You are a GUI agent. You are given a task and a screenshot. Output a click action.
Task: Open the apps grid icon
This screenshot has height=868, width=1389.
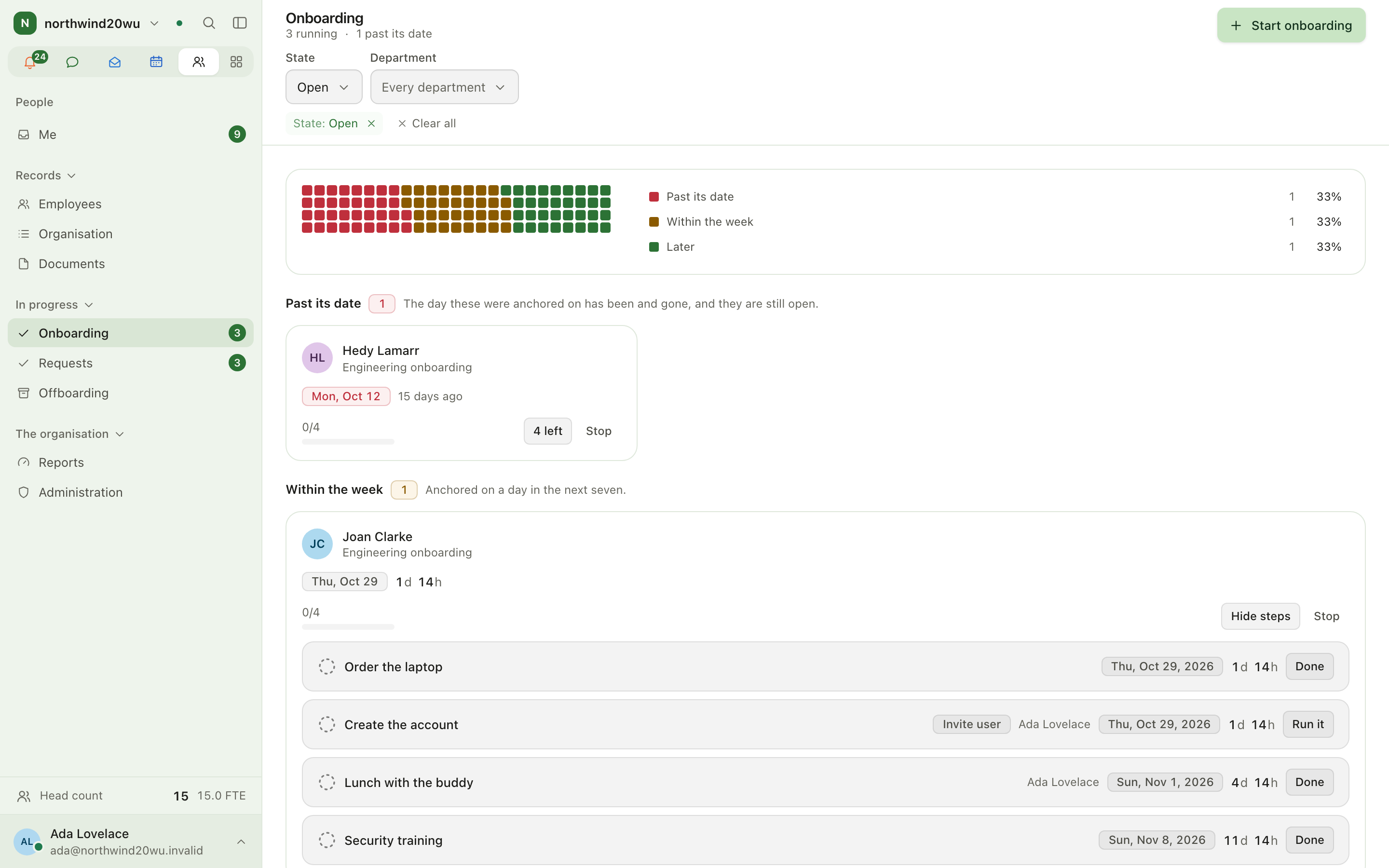pyautogui.click(x=236, y=62)
